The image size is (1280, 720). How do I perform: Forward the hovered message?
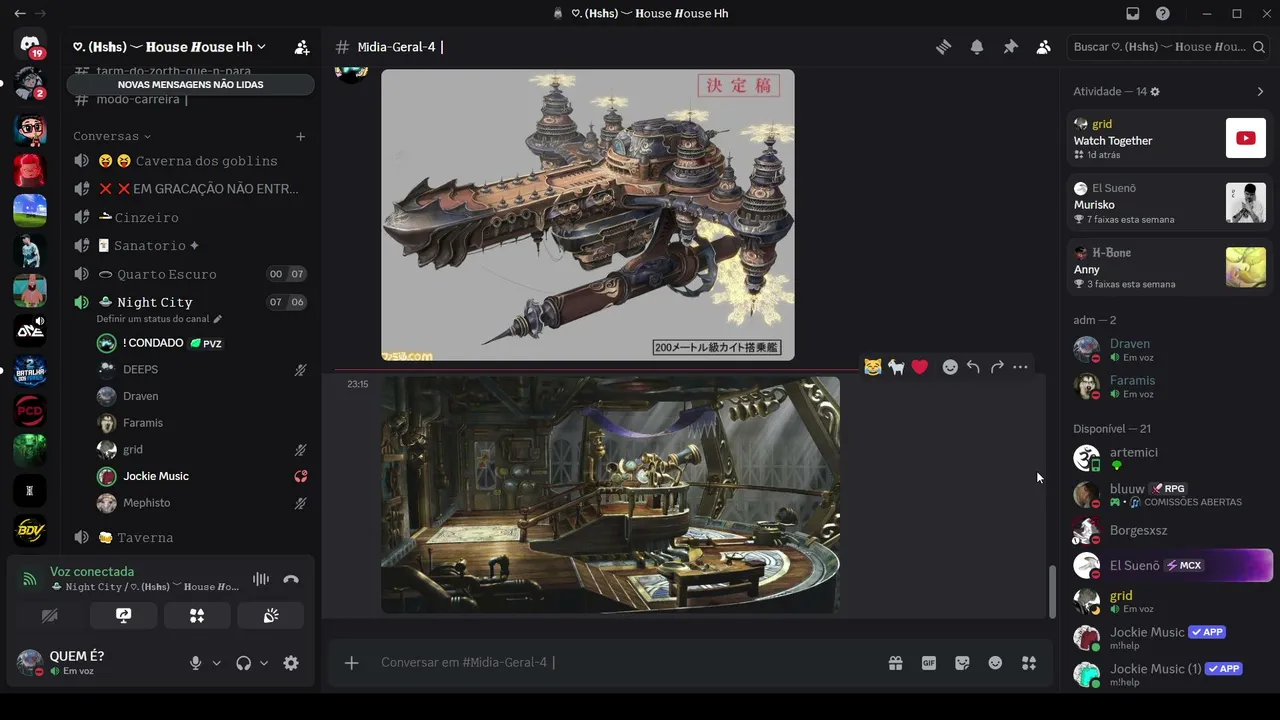pos(997,367)
